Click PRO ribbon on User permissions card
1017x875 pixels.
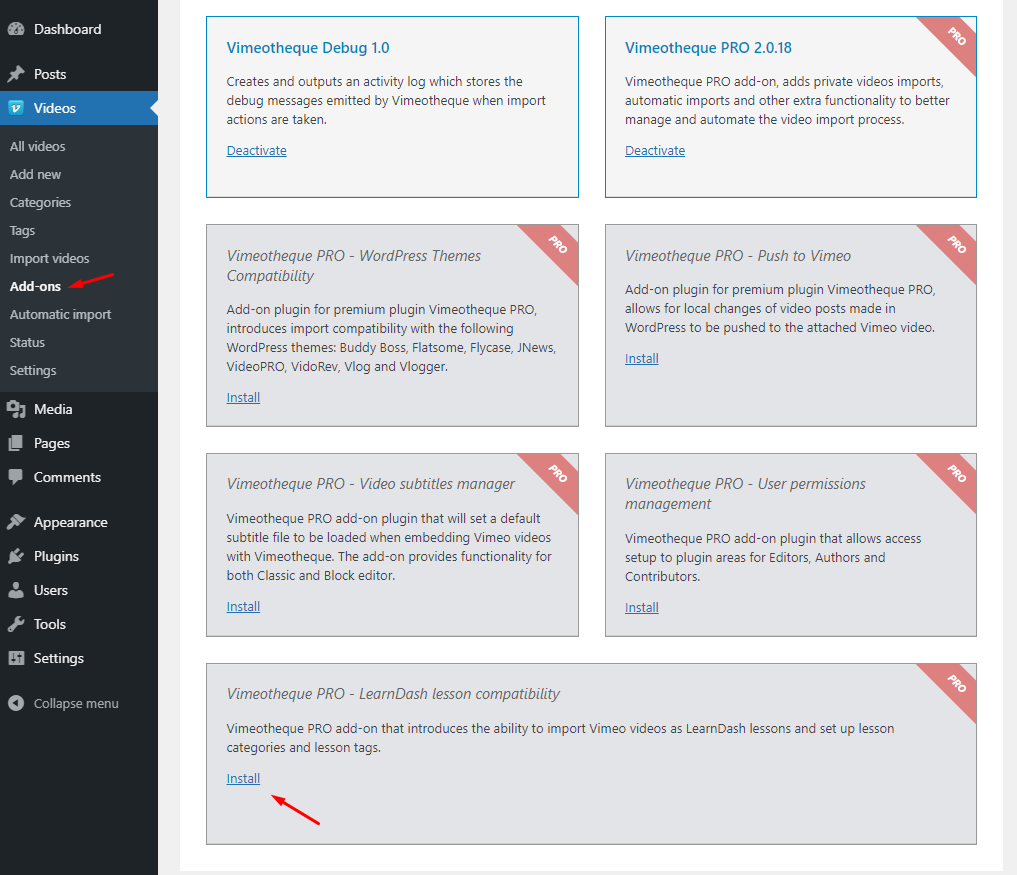(x=955, y=474)
